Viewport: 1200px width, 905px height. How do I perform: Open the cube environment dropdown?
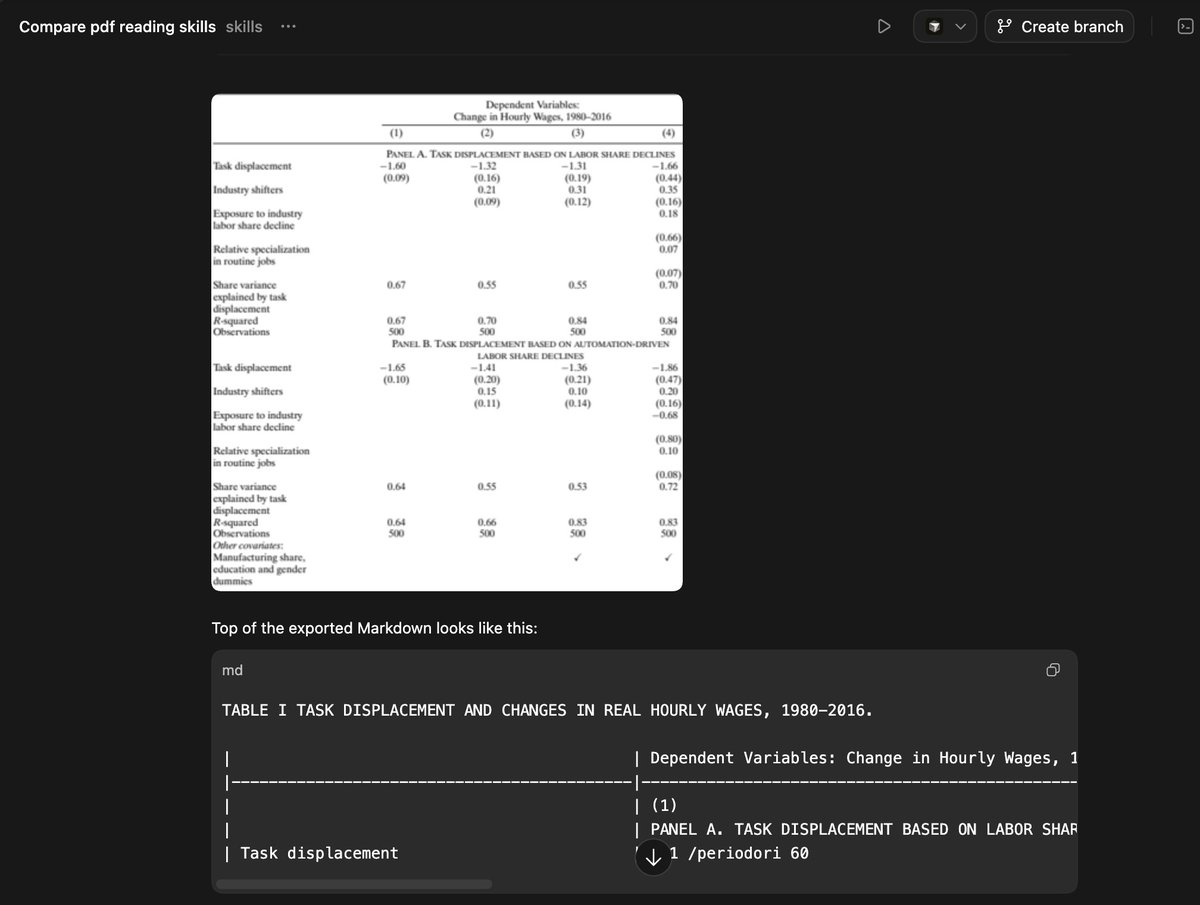tap(945, 27)
